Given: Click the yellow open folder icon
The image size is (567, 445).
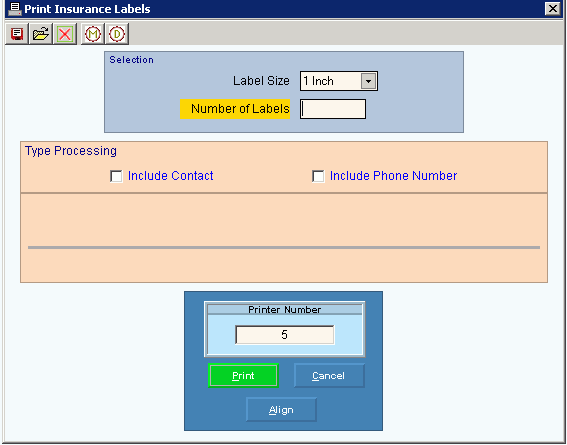Looking at the screenshot, I should [x=41, y=34].
